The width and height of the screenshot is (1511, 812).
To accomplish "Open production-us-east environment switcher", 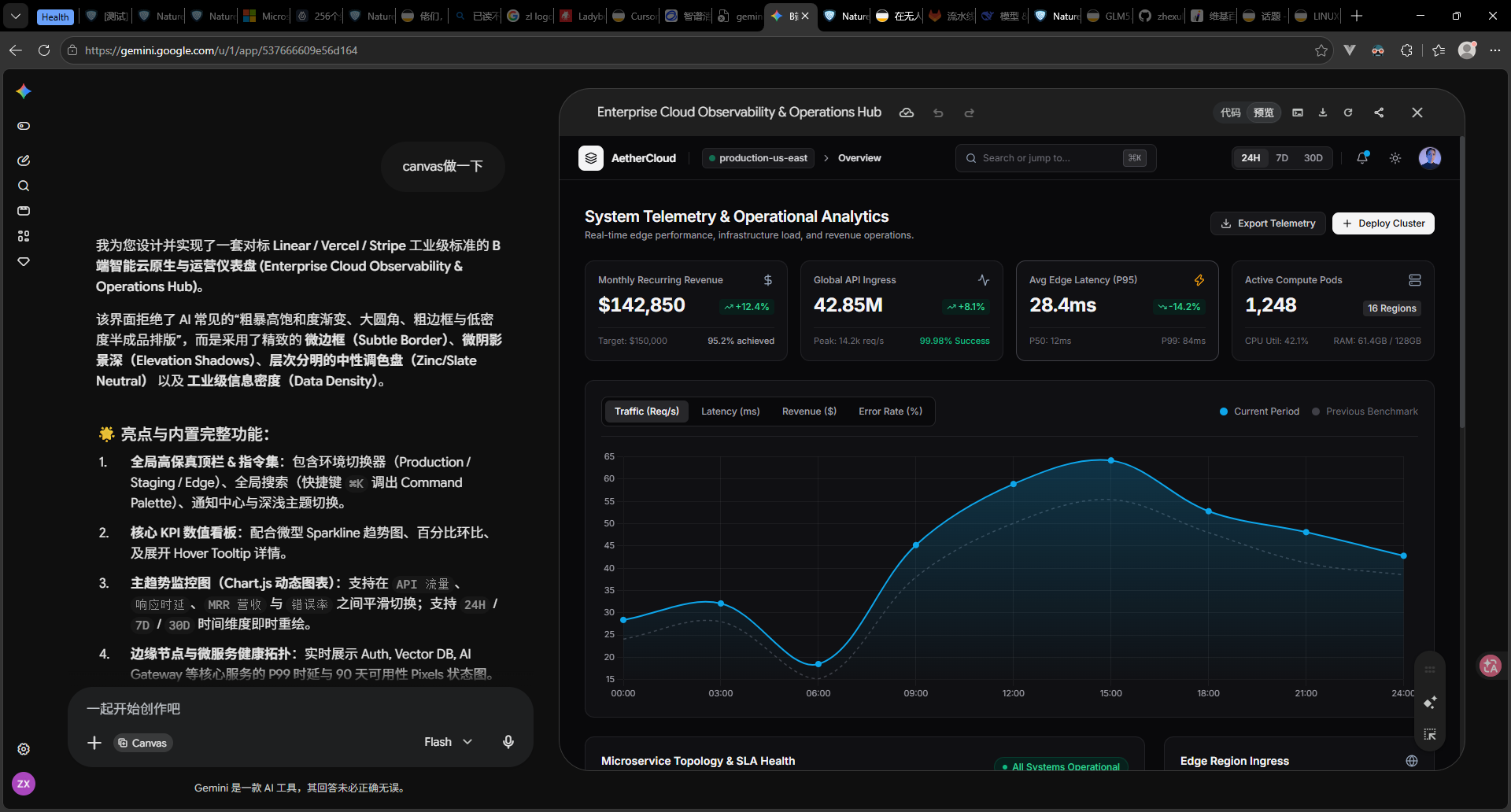I will (758, 158).
